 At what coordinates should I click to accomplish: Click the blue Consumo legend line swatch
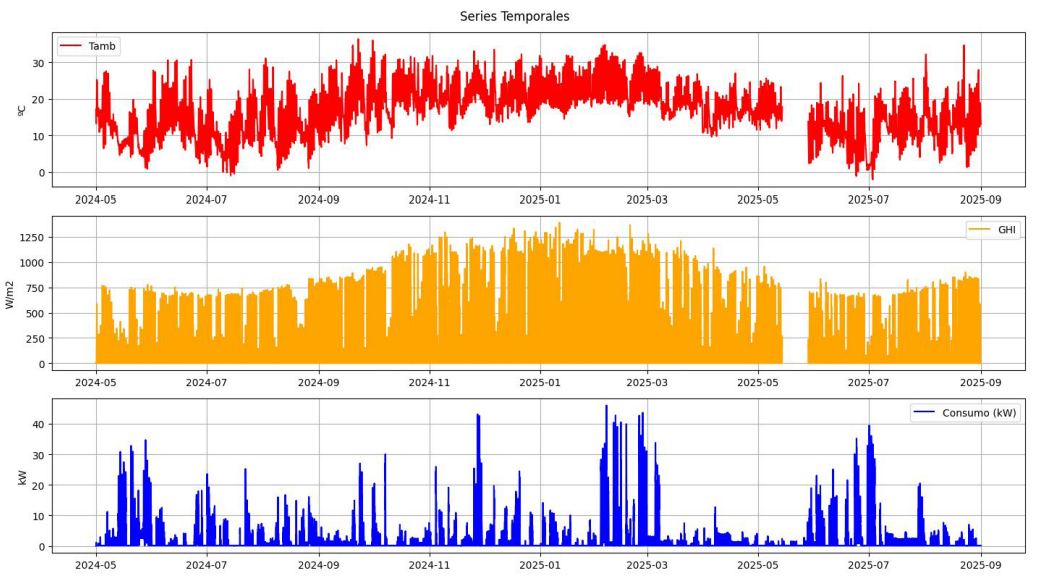click(x=924, y=413)
